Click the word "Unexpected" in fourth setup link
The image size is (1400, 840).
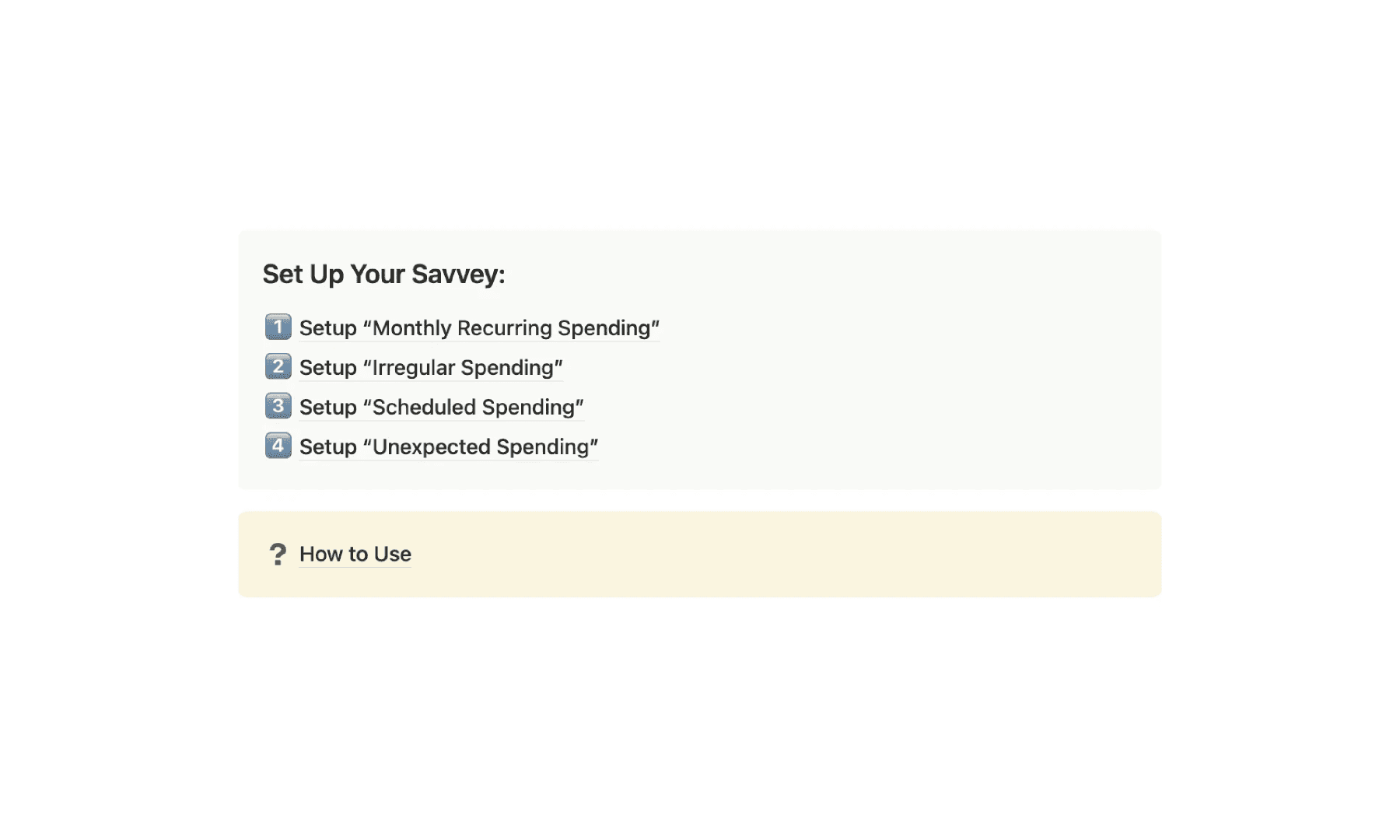pos(431,447)
